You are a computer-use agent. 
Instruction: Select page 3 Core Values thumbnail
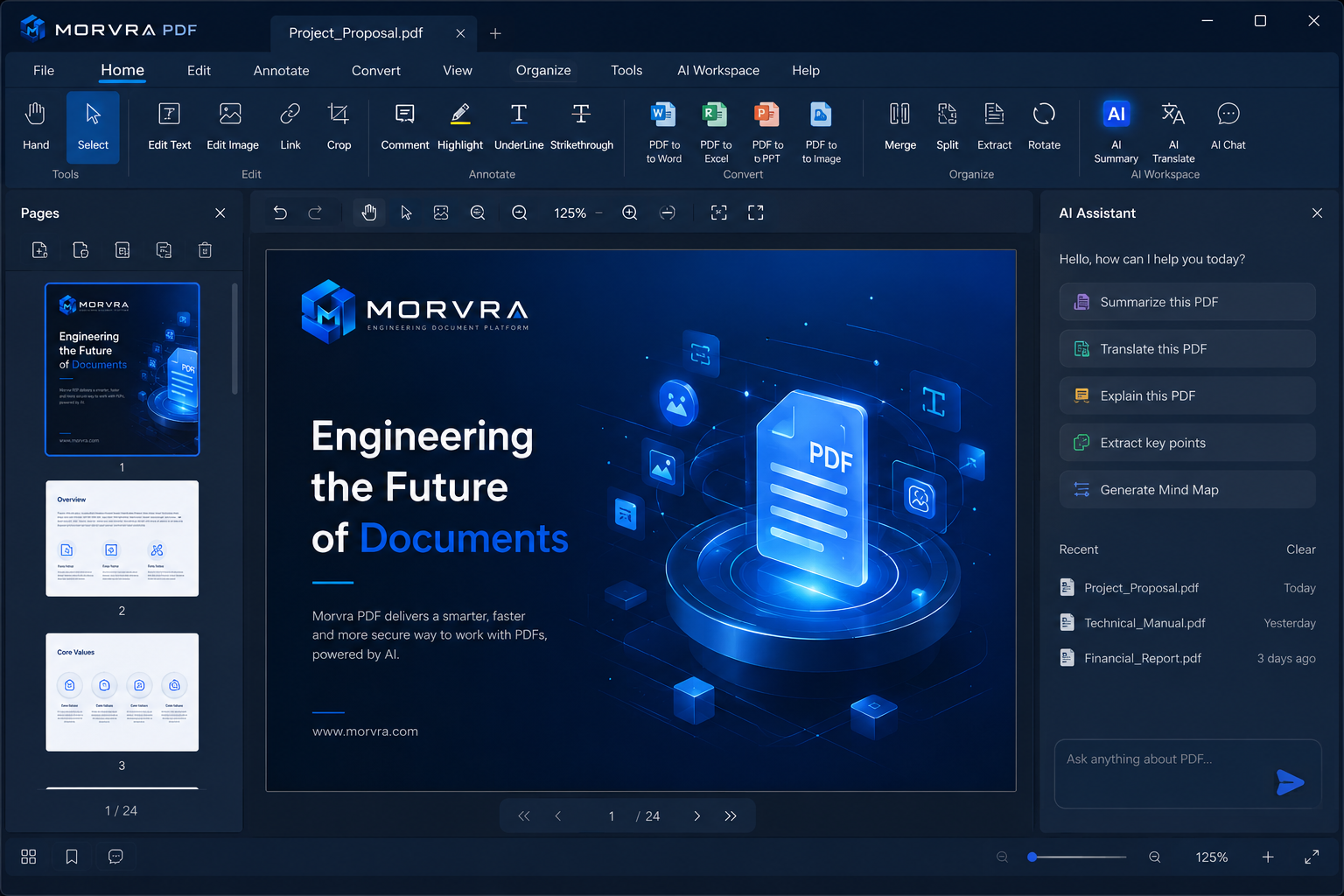(x=122, y=692)
